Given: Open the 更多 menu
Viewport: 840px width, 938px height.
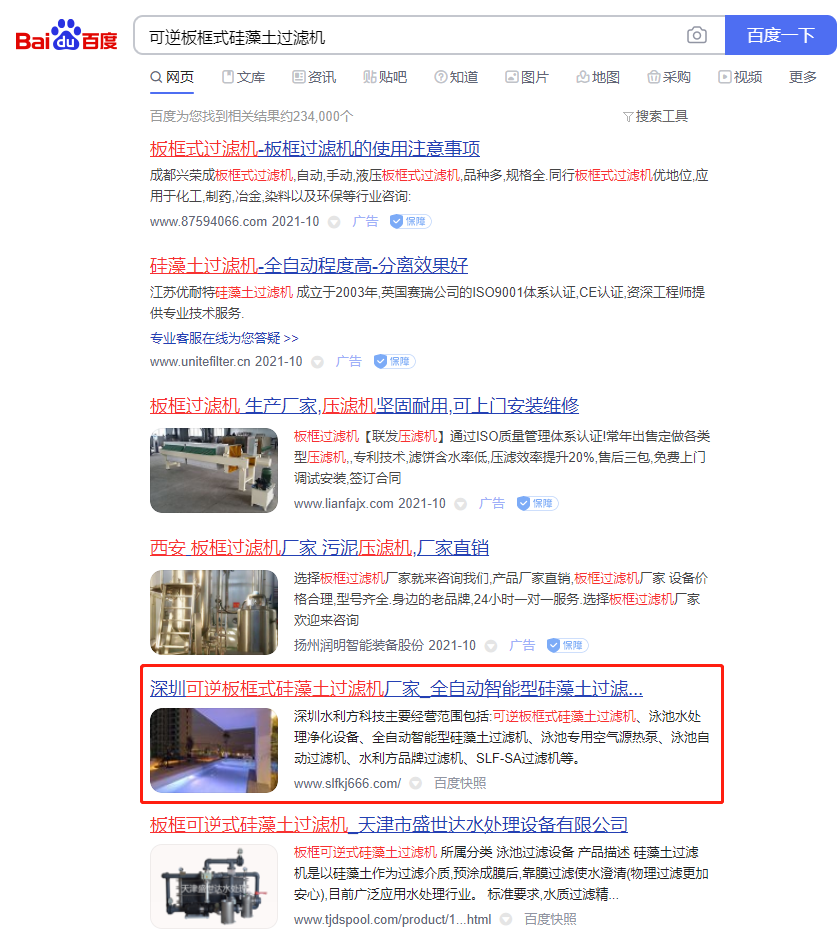Looking at the screenshot, I should point(802,77).
